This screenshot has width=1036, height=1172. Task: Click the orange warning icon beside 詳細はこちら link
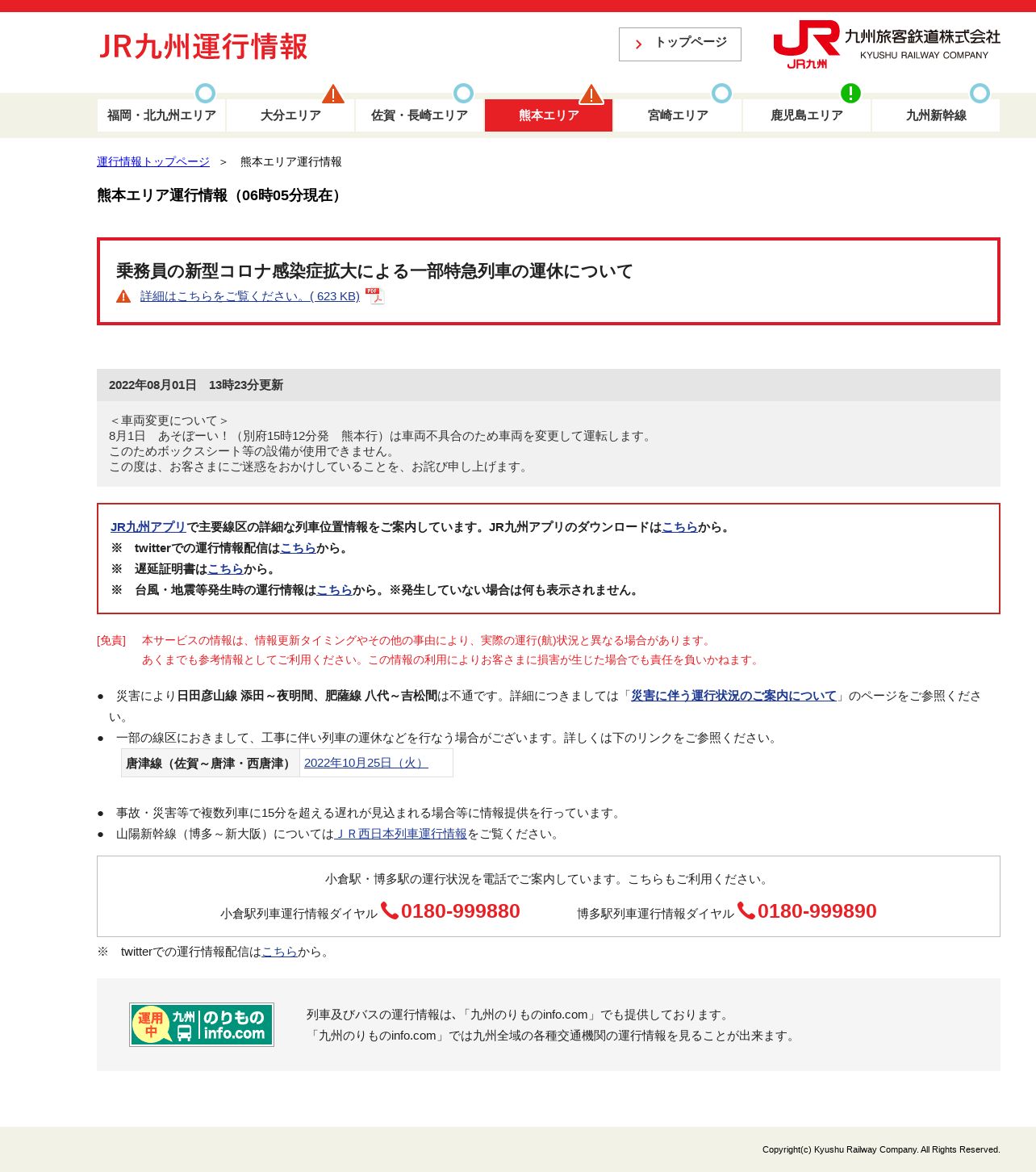pos(123,296)
